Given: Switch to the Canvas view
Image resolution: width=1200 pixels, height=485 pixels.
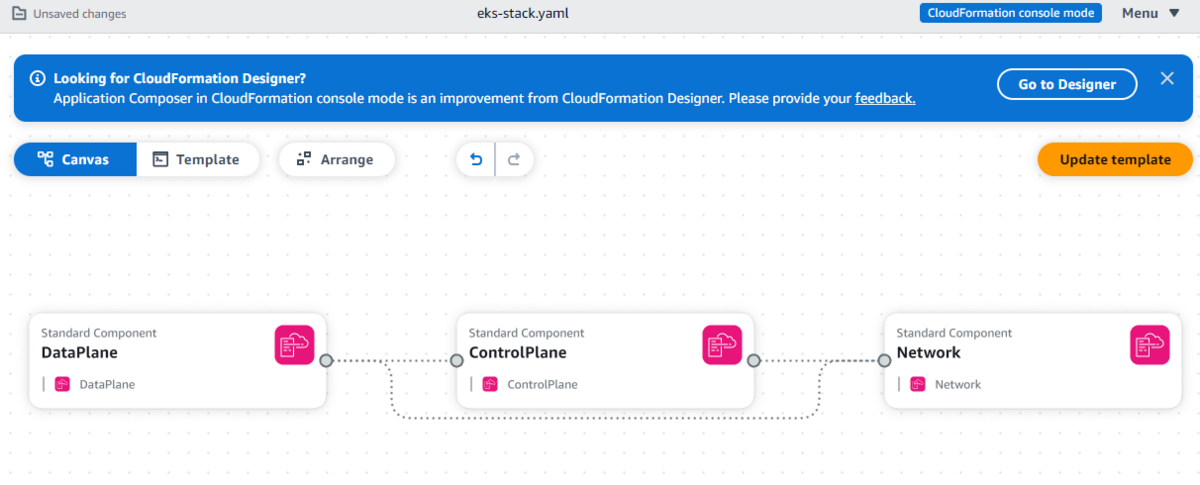Looking at the screenshot, I should click(75, 159).
